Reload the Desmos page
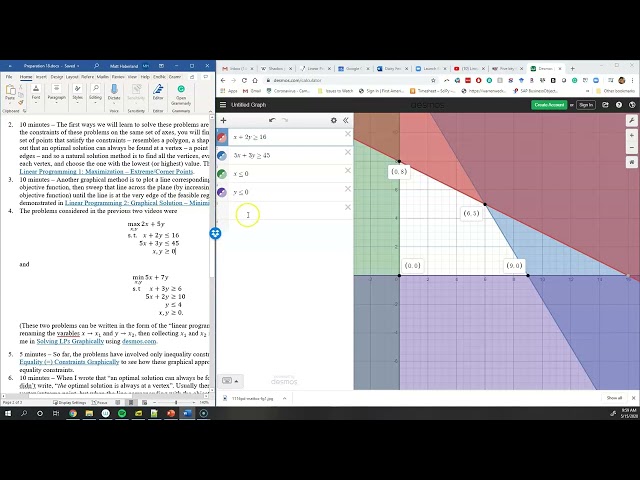The height and width of the screenshot is (480, 640). tap(244, 80)
